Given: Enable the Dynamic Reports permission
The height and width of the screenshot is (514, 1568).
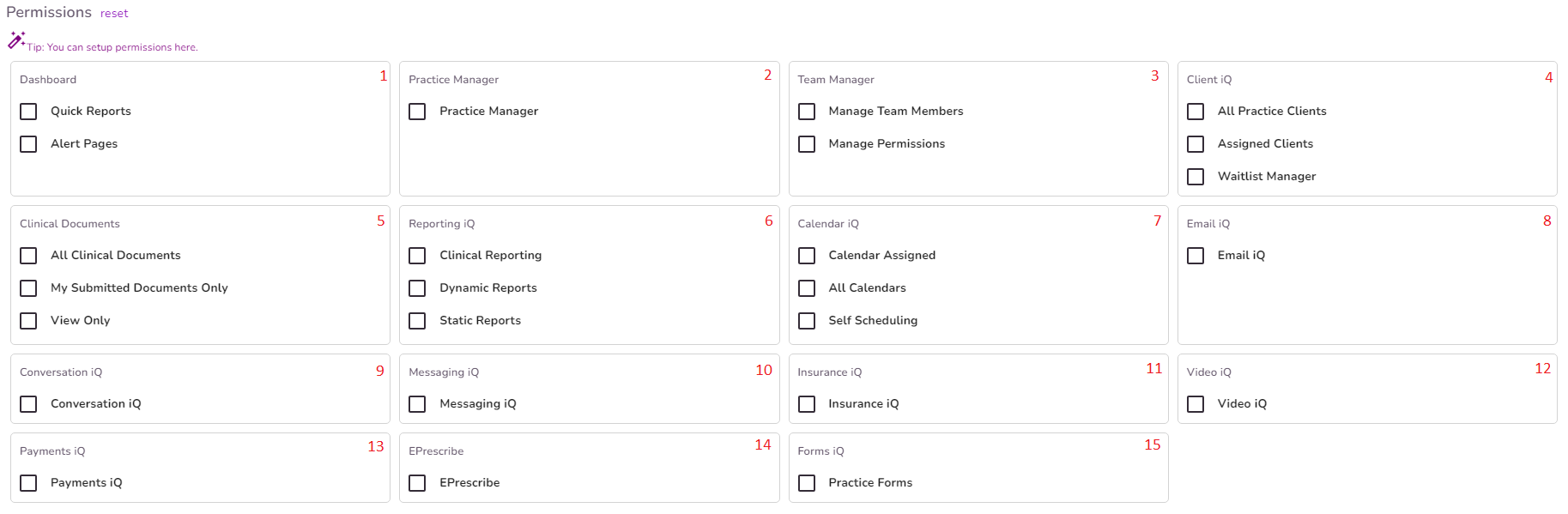Looking at the screenshot, I should pyautogui.click(x=417, y=287).
